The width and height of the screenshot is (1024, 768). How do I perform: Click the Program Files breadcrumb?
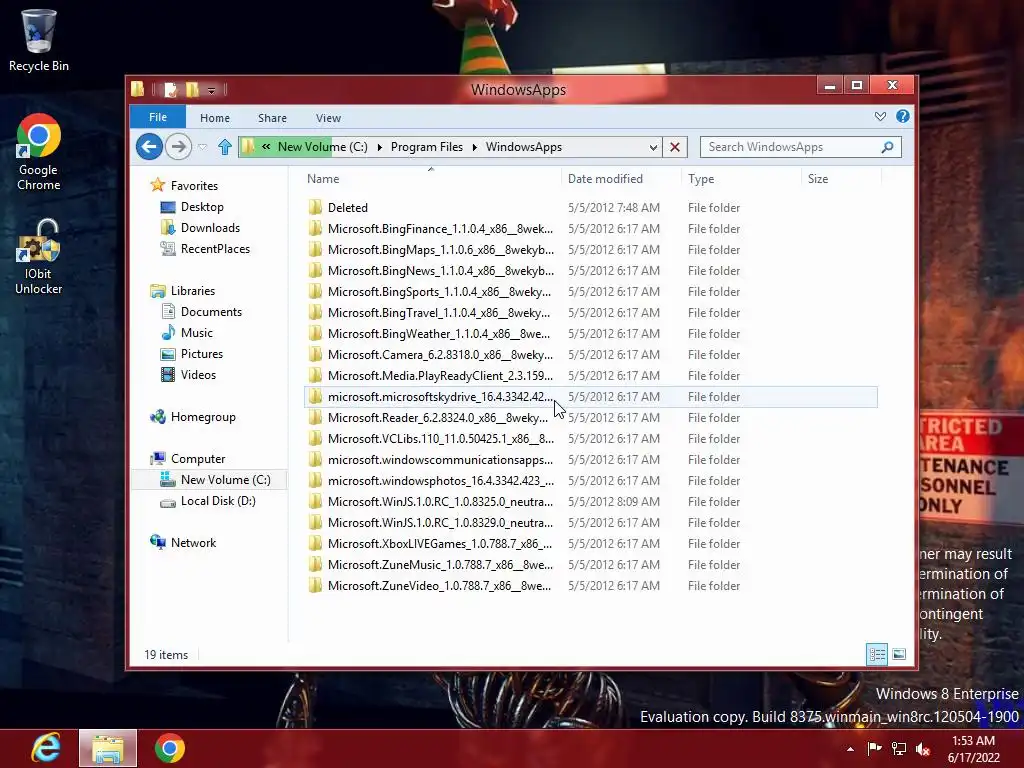pos(426,147)
